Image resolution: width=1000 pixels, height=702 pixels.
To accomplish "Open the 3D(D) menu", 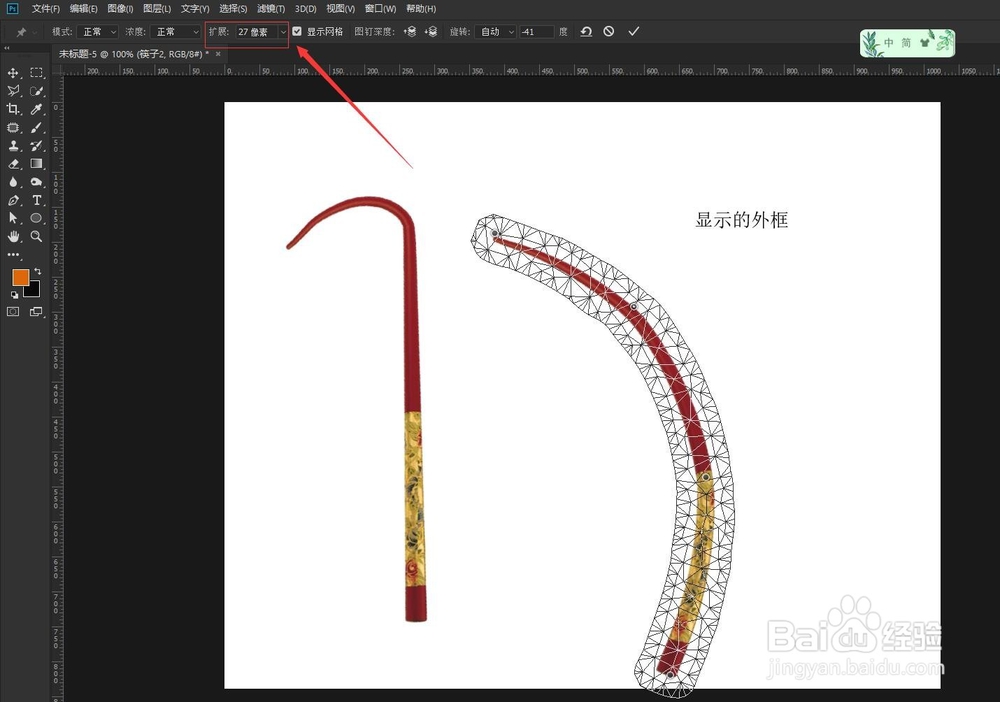I will tap(305, 9).
